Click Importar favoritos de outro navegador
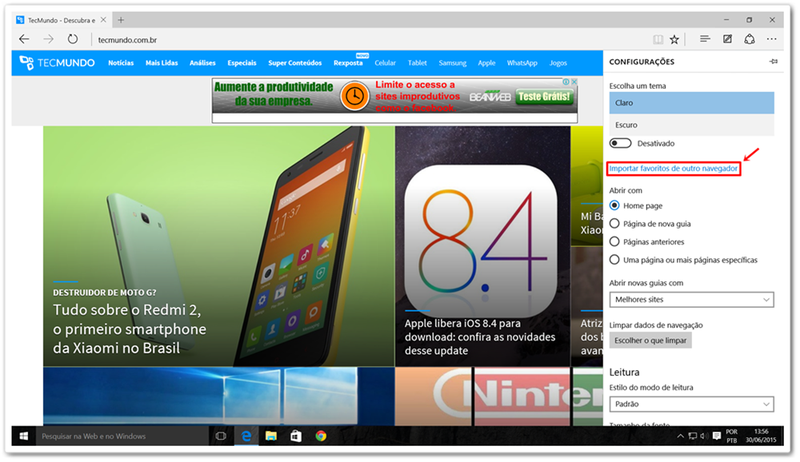Screen dimensions: 800x462 tap(673, 169)
